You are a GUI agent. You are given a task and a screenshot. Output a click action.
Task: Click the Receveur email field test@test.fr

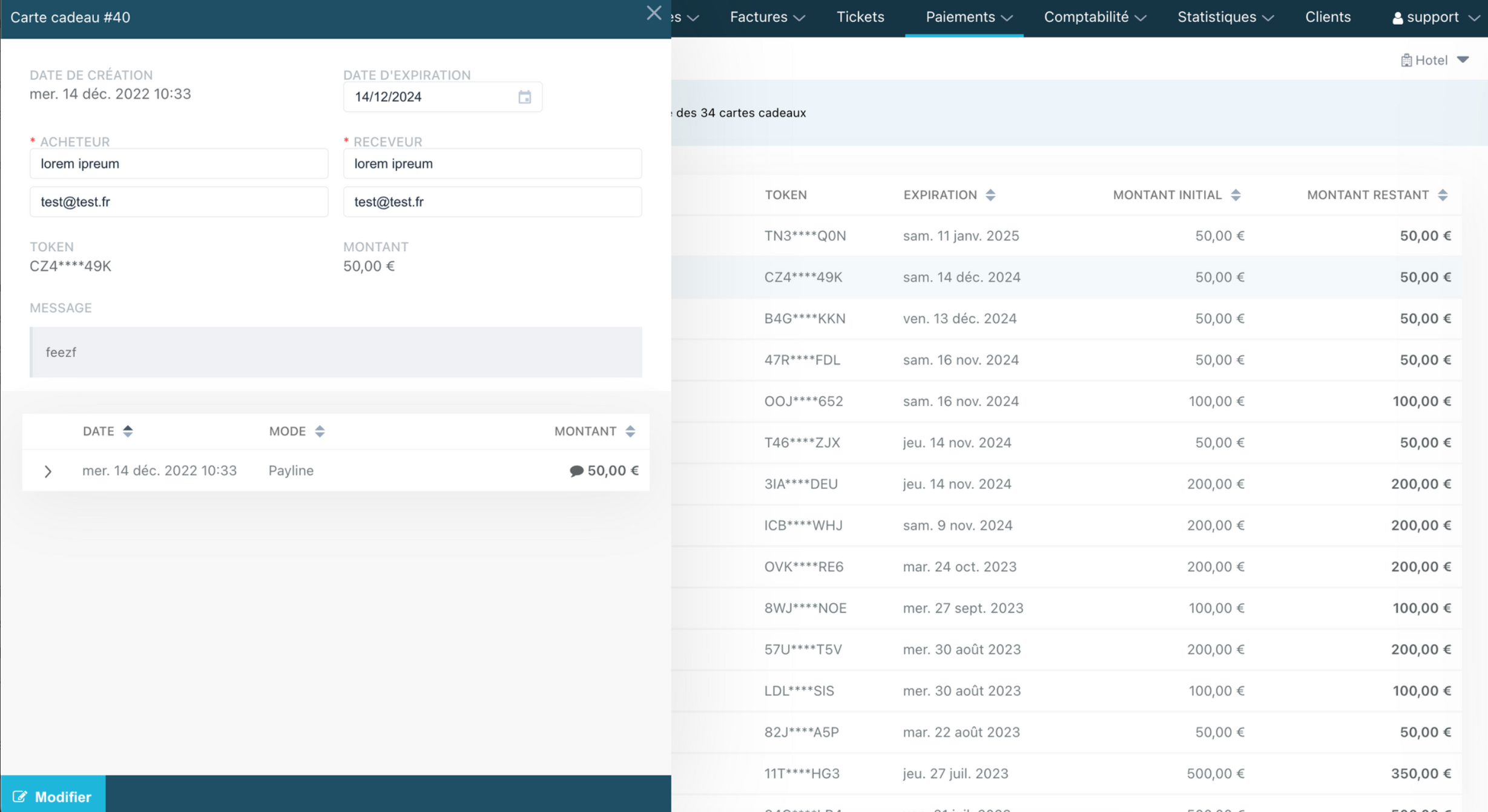coord(492,201)
